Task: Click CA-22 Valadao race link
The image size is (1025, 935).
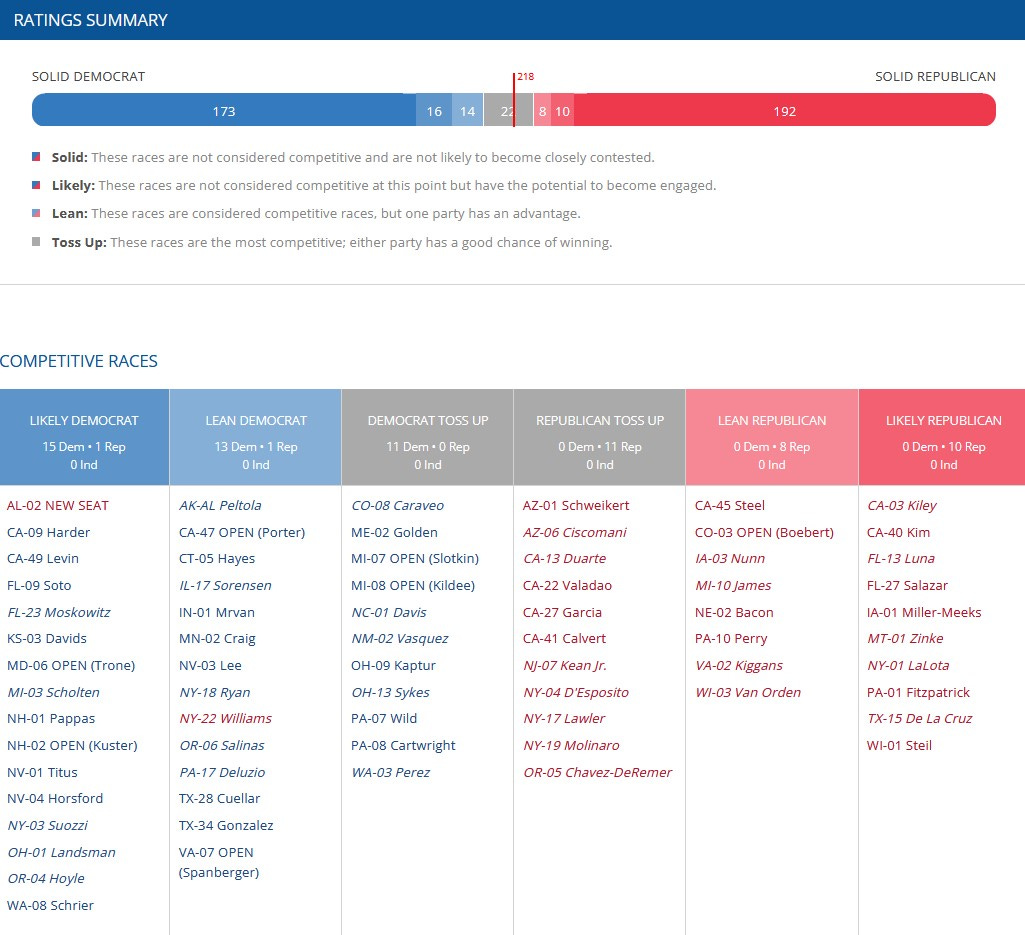Action: point(567,585)
